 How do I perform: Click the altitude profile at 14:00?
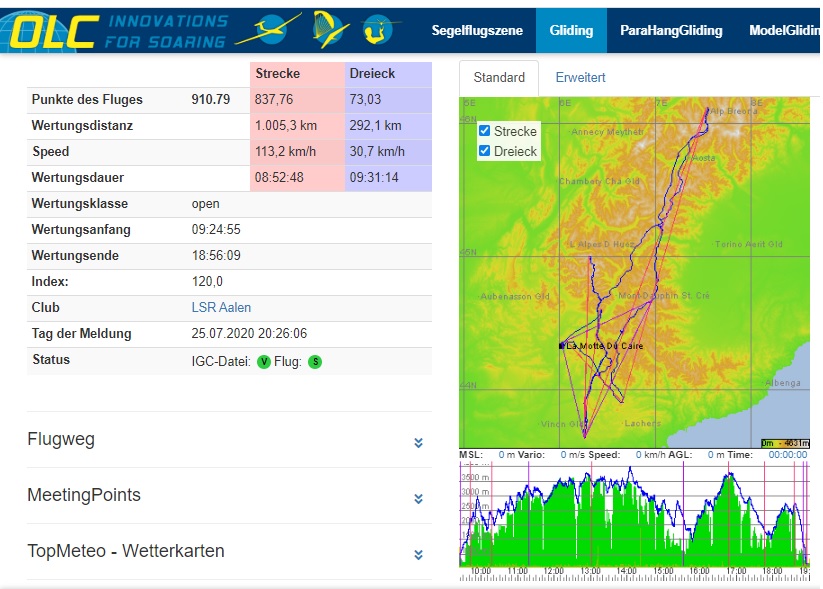pyautogui.click(x=627, y=520)
